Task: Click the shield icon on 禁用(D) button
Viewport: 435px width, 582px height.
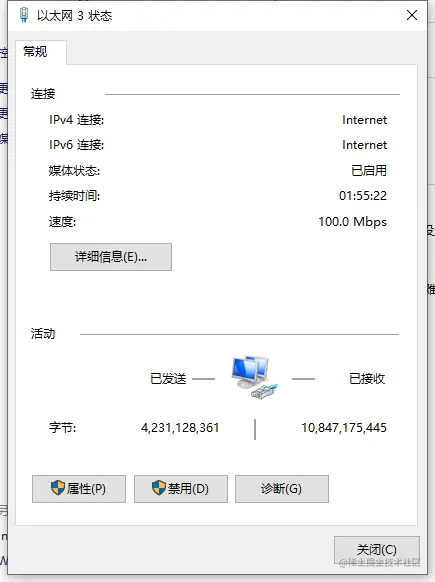Action: tap(159, 488)
